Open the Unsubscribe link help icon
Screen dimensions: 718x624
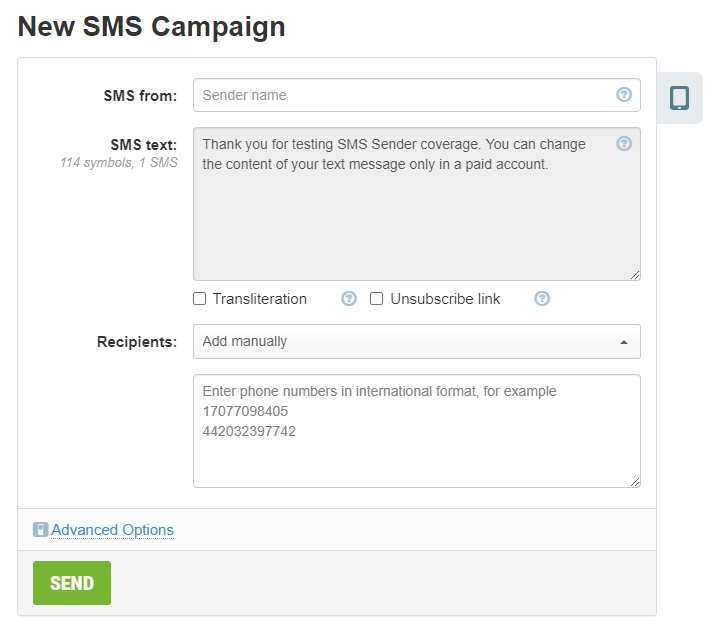point(542,299)
